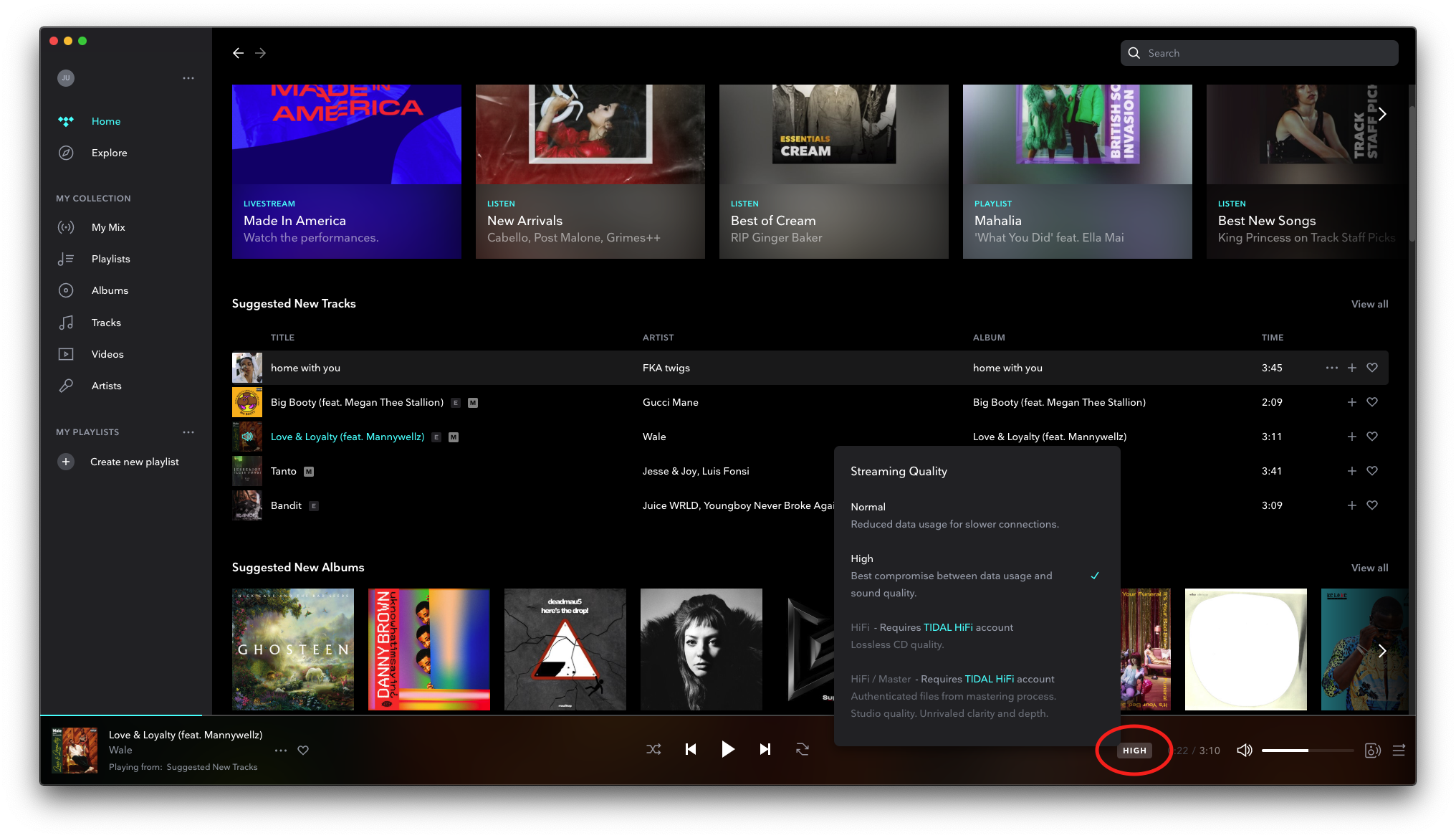Screen dimensions: 1456x838
Task: Go to Home in the sidebar
Action: 105,121
